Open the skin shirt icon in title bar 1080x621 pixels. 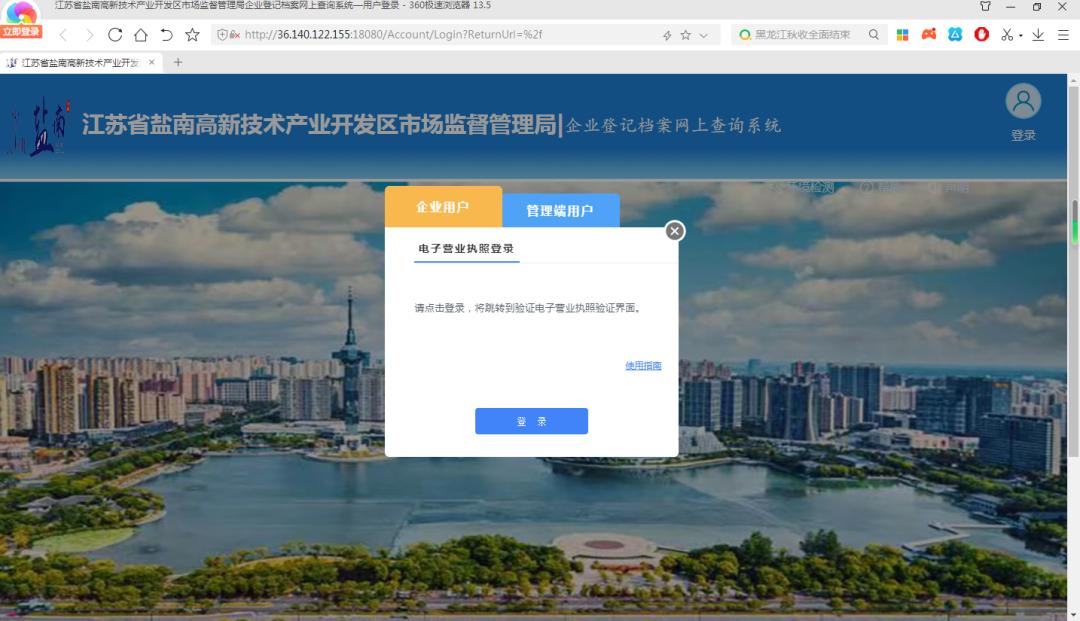coord(985,6)
